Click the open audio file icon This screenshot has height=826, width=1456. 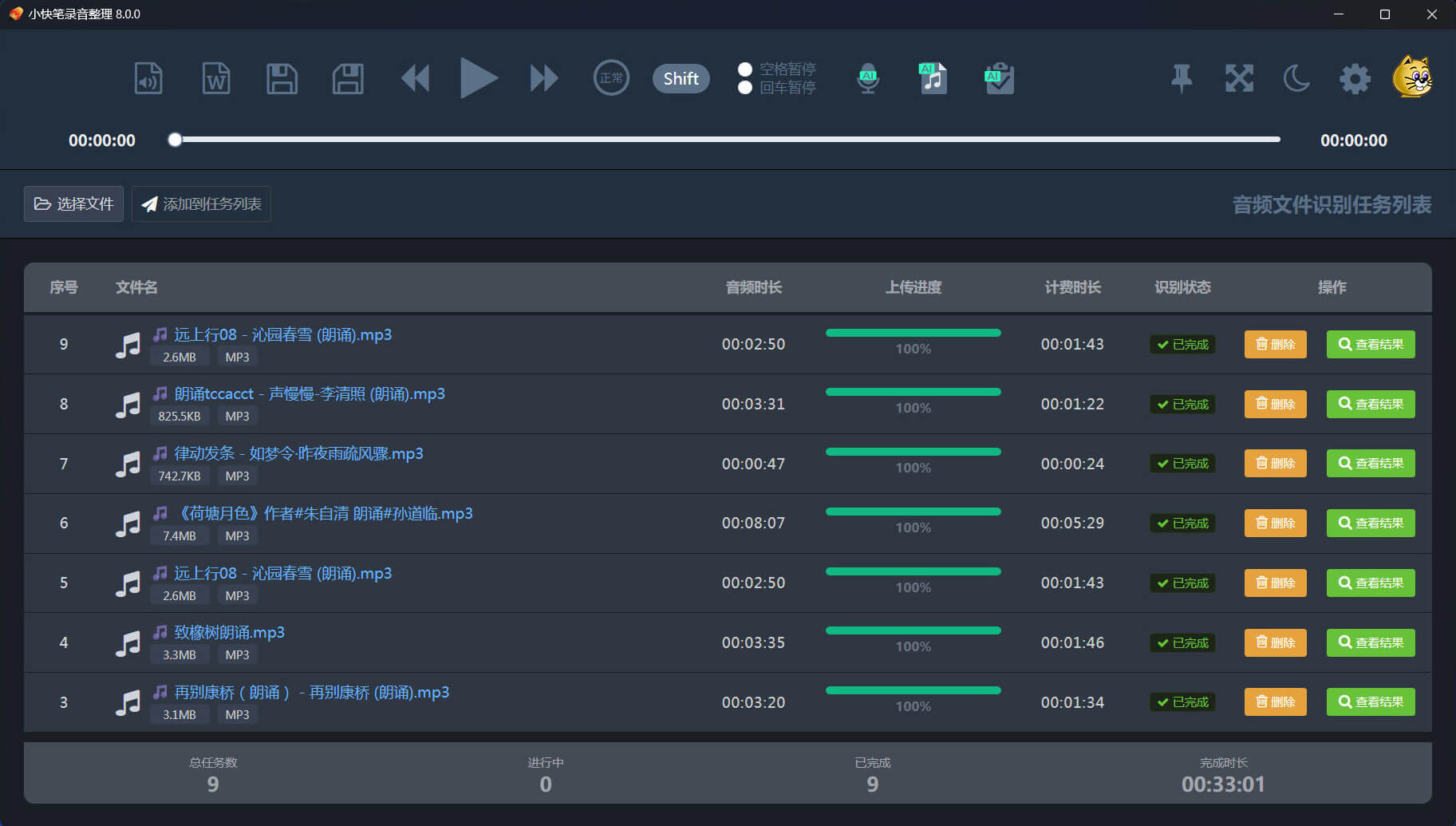click(x=148, y=79)
